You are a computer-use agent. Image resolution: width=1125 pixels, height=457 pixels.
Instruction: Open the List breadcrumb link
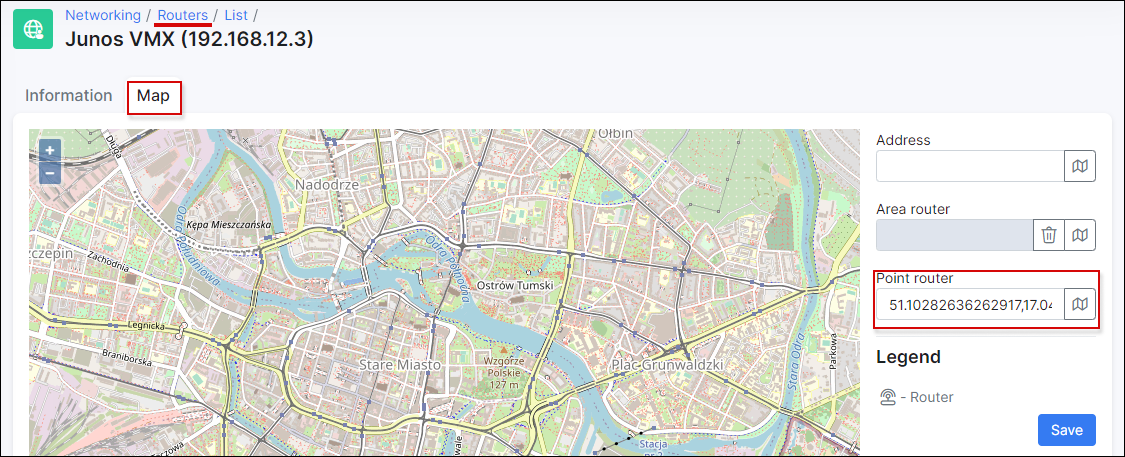236,15
